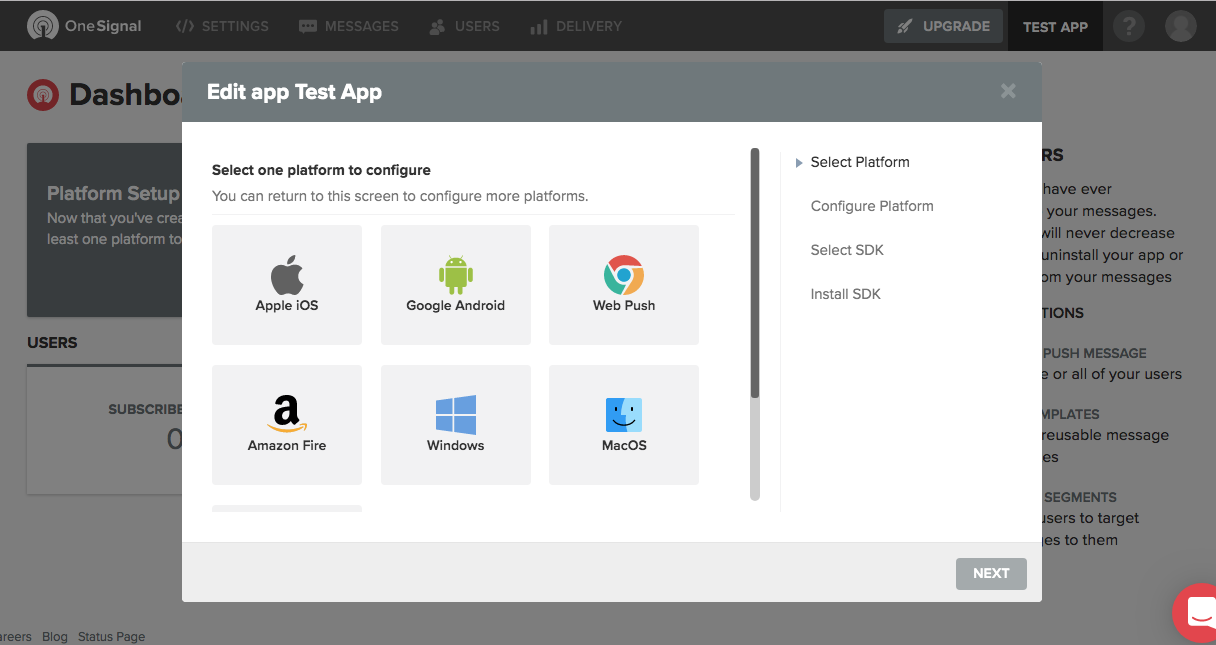Image resolution: width=1216 pixels, height=645 pixels.
Task: Go to the Users menu
Action: click(x=464, y=26)
